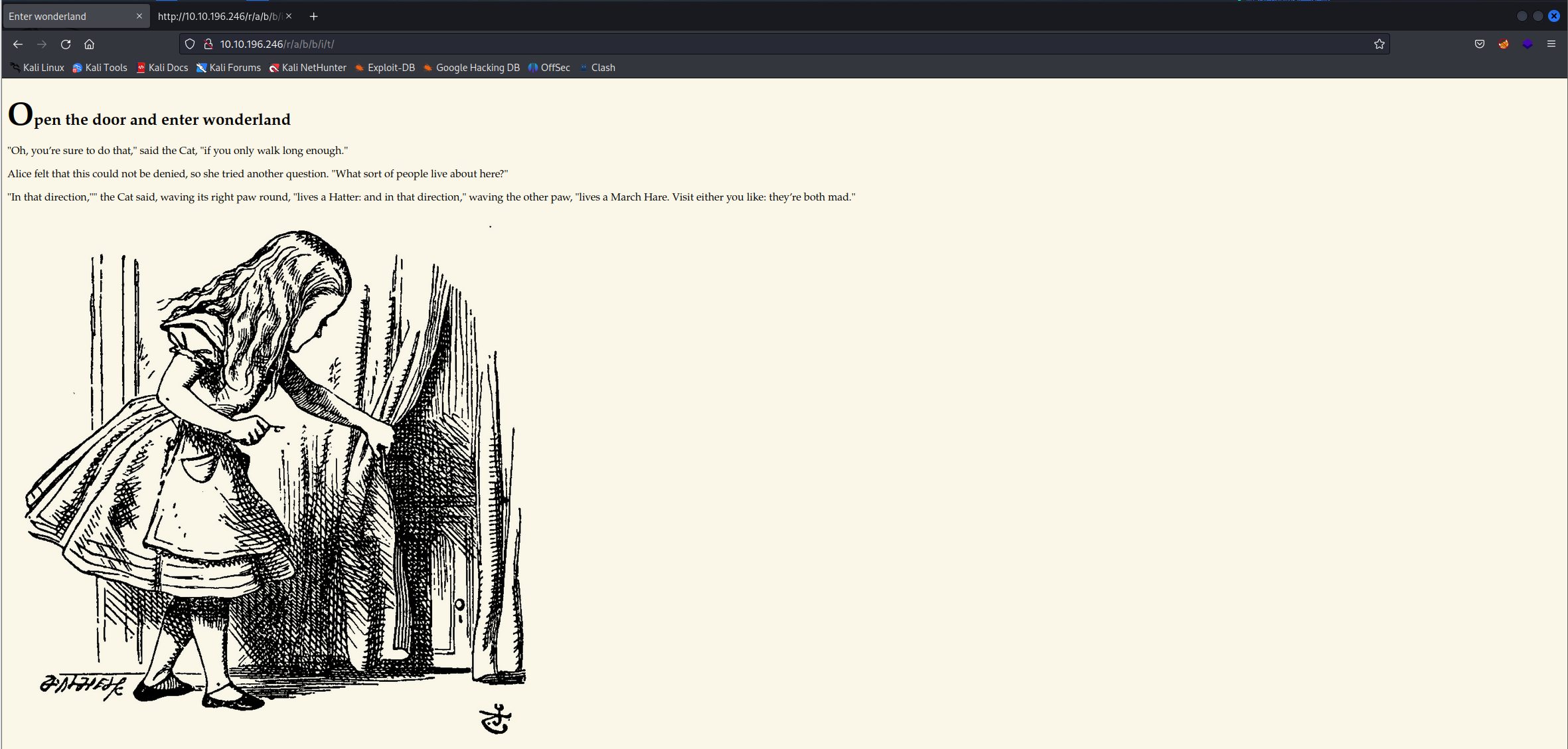Open the Exploit-DB bookmark

[x=385, y=68]
